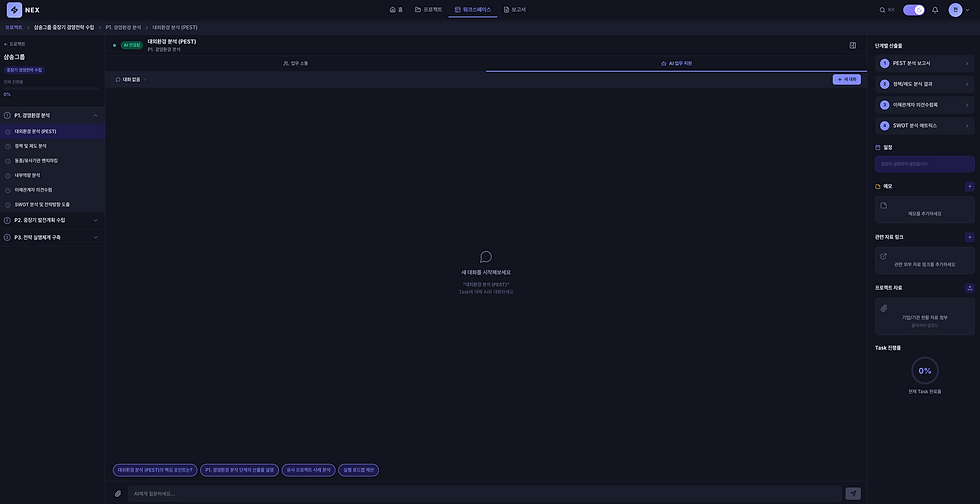The height and width of the screenshot is (504, 980).
Task: Click the 대외환경 분석 (PEST) key points suggestion
Action: [x=155, y=470]
